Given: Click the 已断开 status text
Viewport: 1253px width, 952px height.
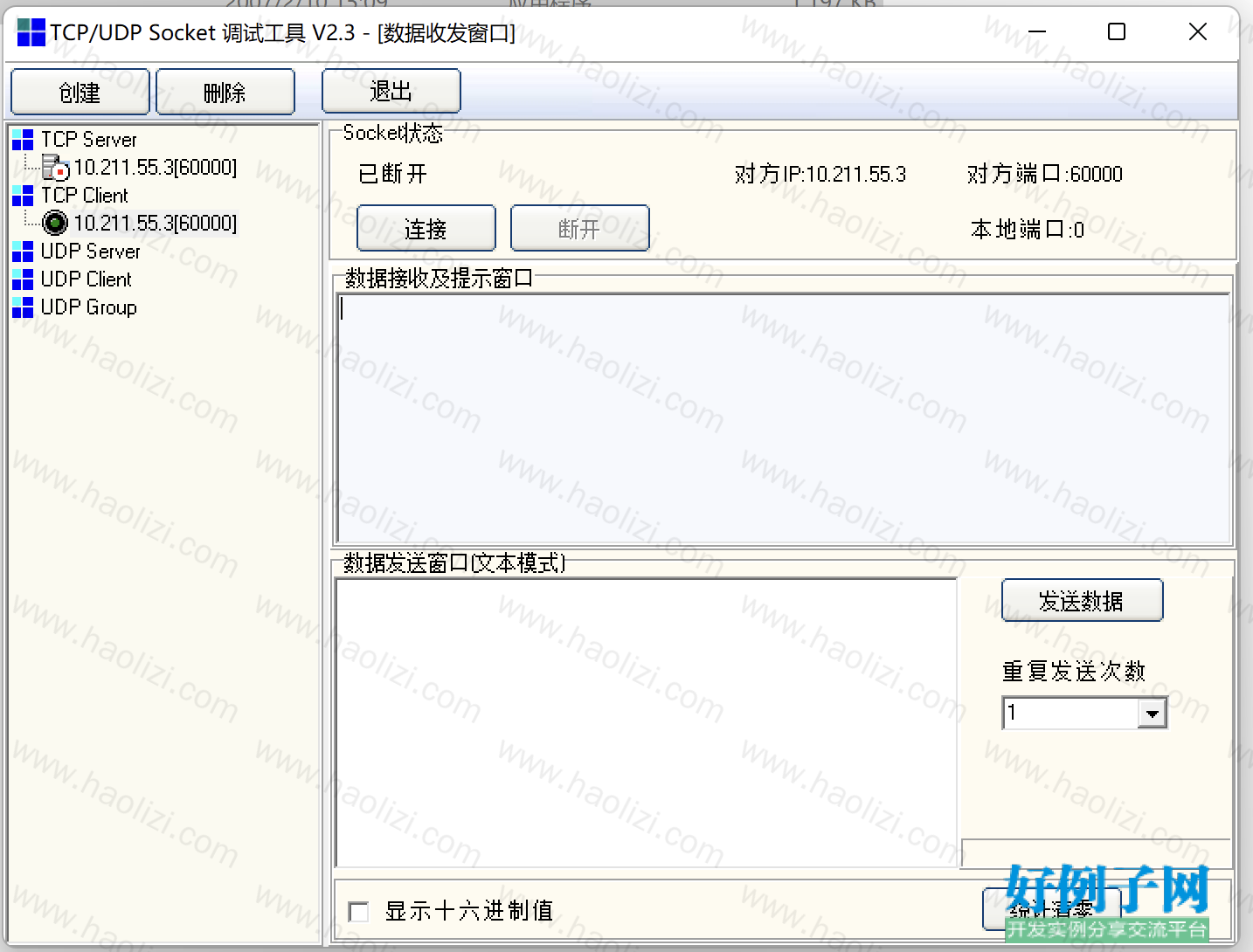Looking at the screenshot, I should [x=393, y=174].
